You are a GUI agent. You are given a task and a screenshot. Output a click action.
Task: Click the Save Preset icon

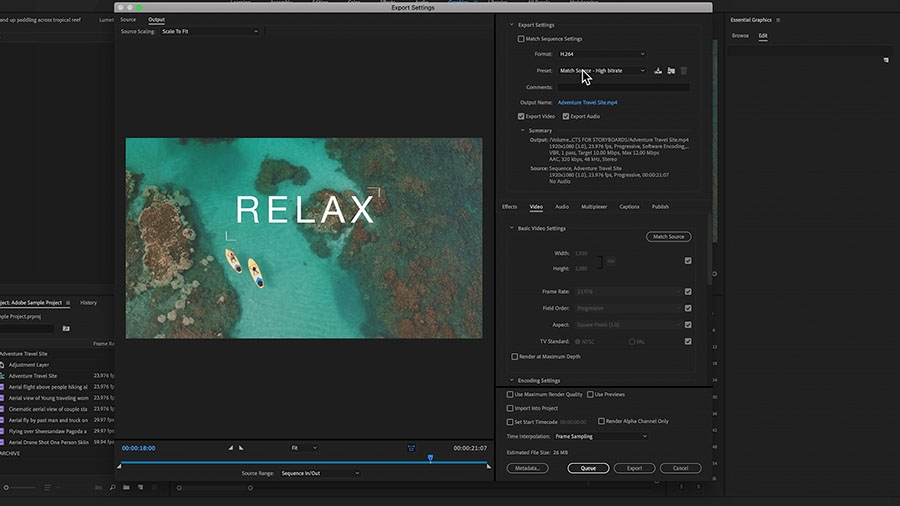(x=658, y=71)
